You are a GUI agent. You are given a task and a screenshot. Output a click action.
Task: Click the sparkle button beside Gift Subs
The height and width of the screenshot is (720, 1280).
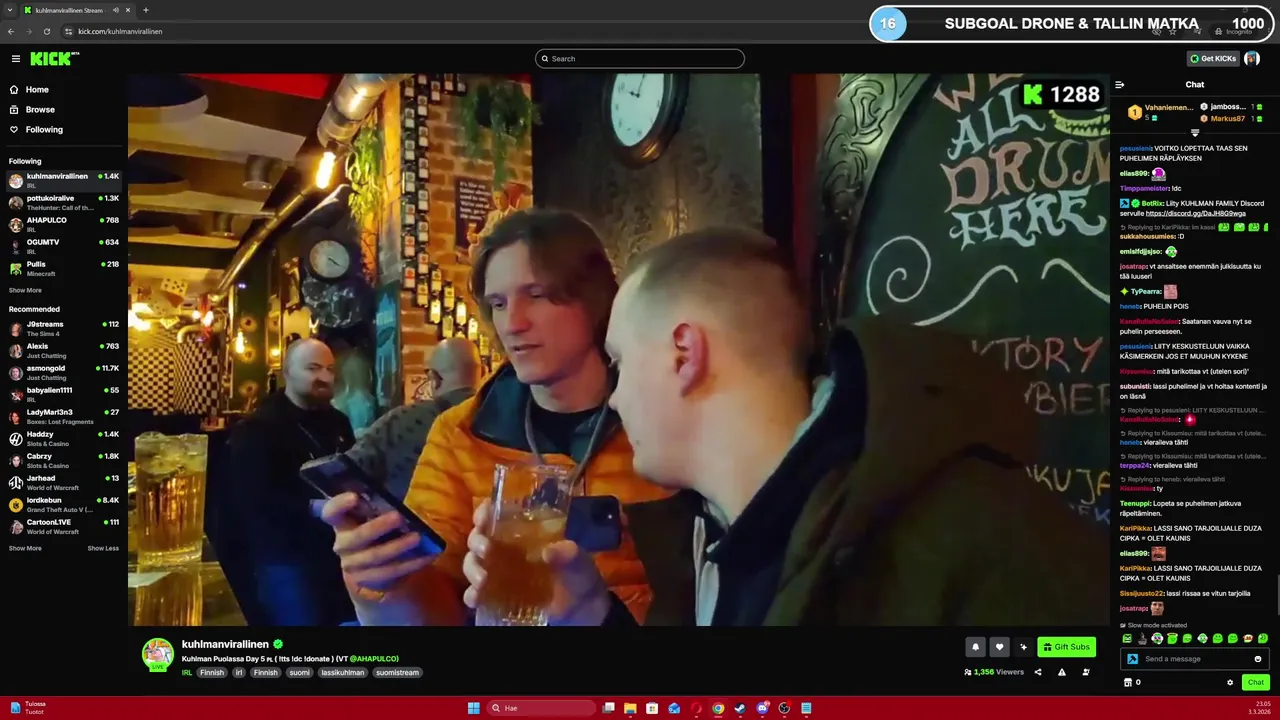tap(1023, 647)
